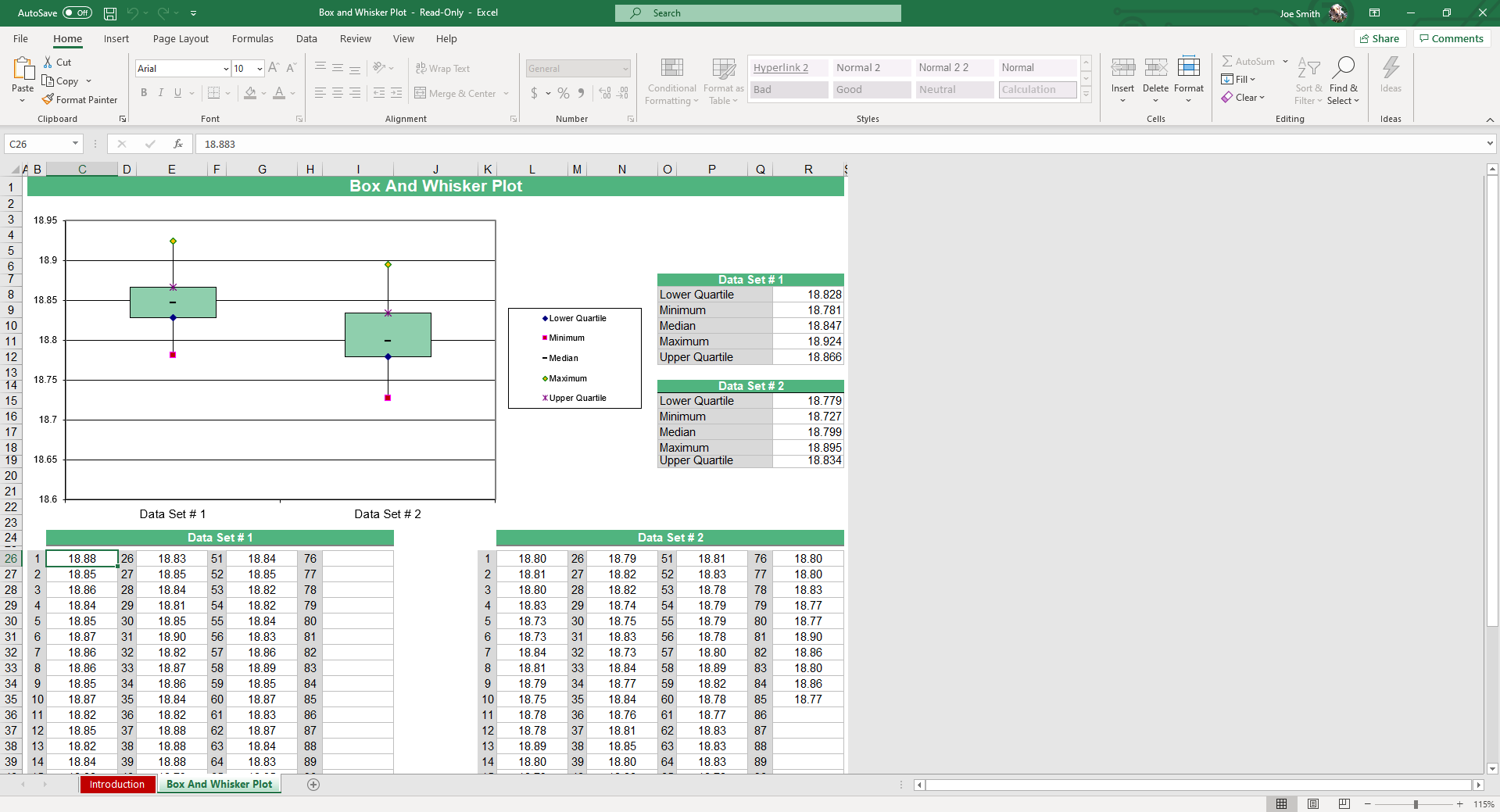Open the Comments pane button
The height and width of the screenshot is (812, 1500).
(x=1451, y=39)
